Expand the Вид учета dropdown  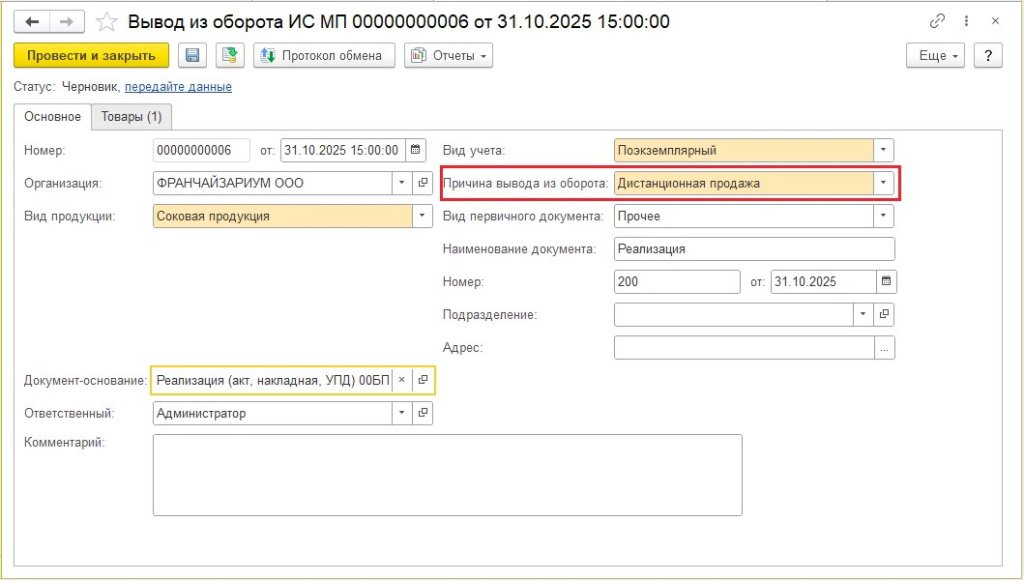[x=883, y=151]
